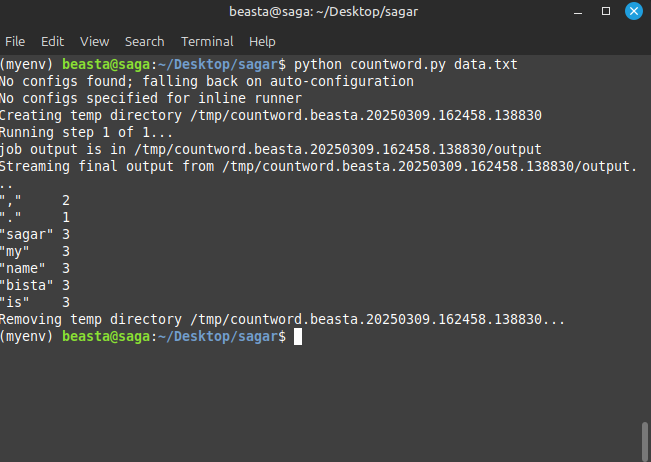Click the "bista" word count line
The image size is (651, 462).
tap(35, 286)
